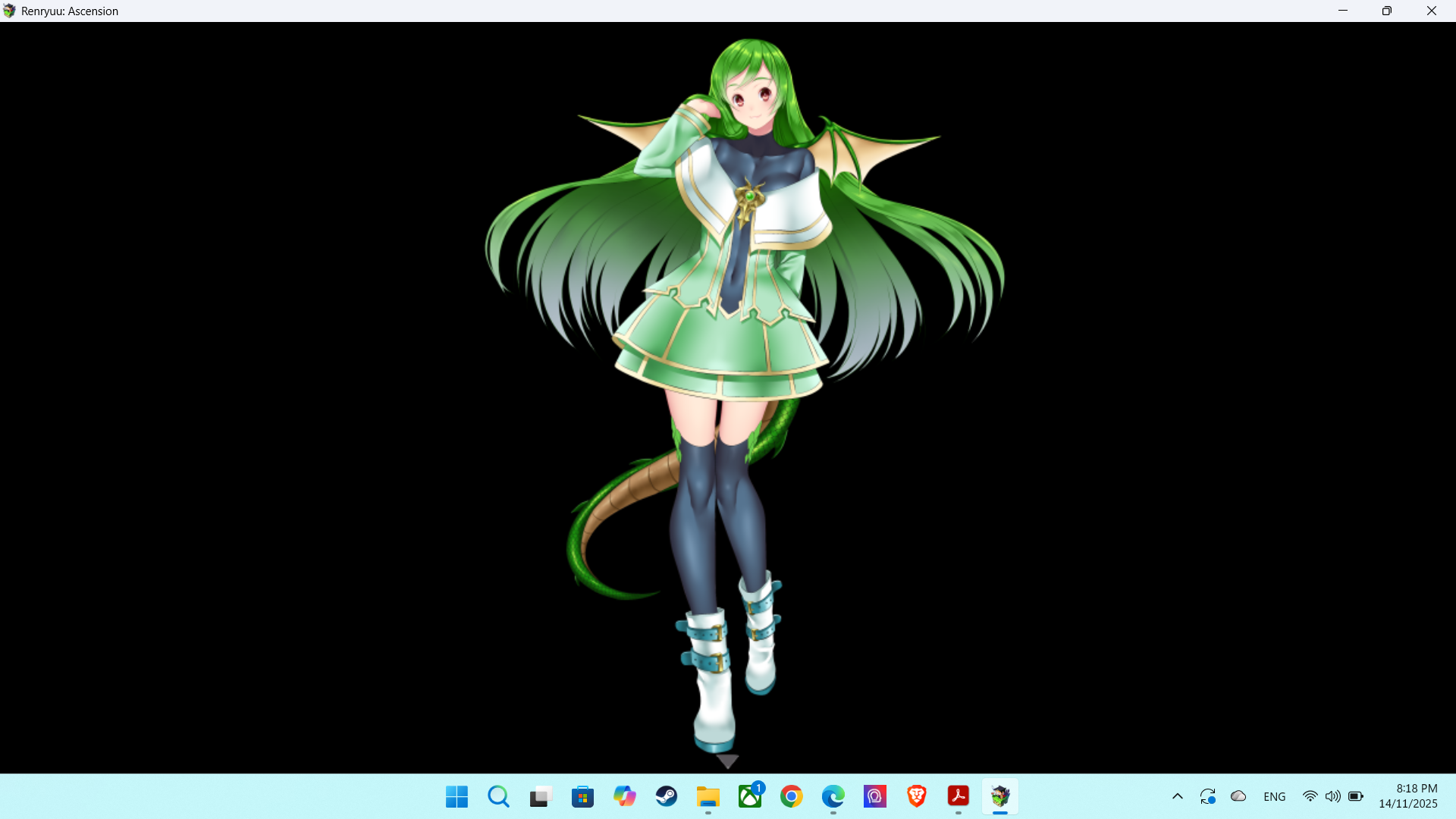Open volume controls from the speaker icon
Viewport: 1456px width, 819px height.
pyautogui.click(x=1332, y=796)
